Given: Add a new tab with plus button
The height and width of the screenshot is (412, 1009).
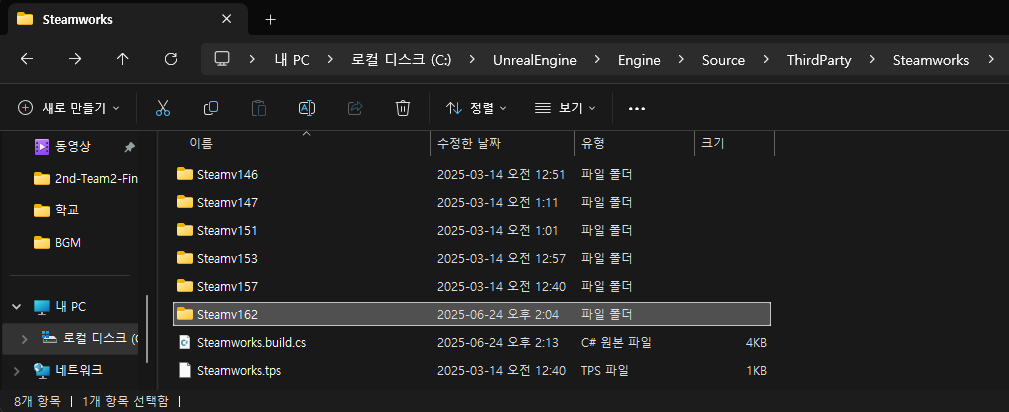Looking at the screenshot, I should point(271,19).
